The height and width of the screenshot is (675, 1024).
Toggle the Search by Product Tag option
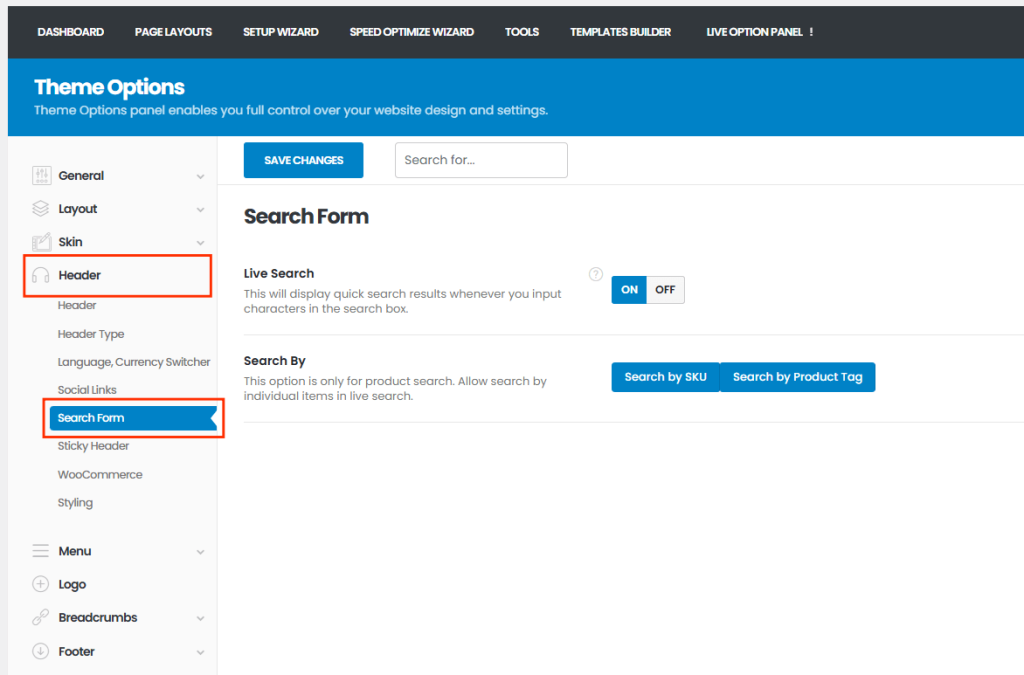pyautogui.click(x=797, y=377)
